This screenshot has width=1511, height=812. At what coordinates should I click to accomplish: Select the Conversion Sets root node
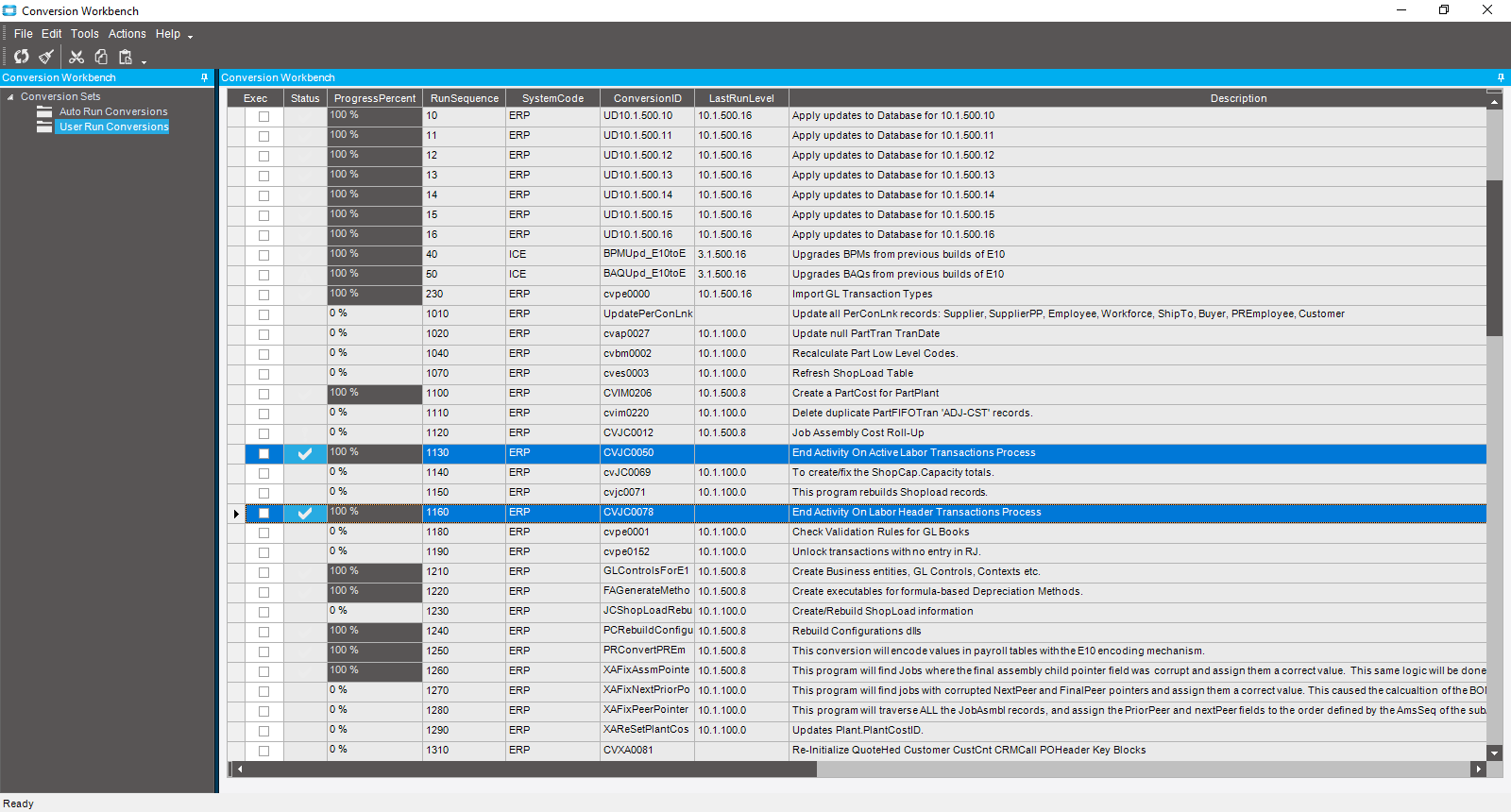(60, 96)
